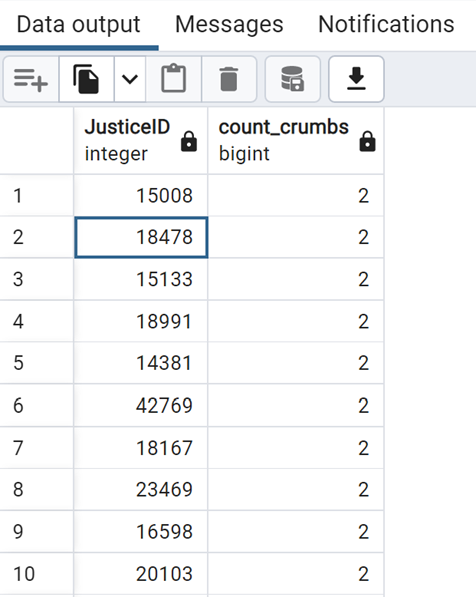Click the cell with value 42769

pyautogui.click(x=141, y=405)
